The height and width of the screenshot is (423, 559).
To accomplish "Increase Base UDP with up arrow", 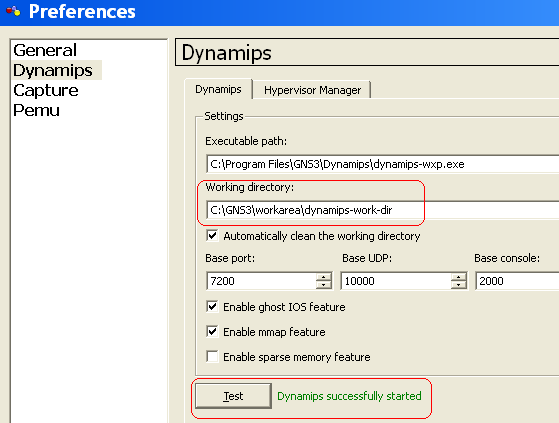I will pos(458,277).
